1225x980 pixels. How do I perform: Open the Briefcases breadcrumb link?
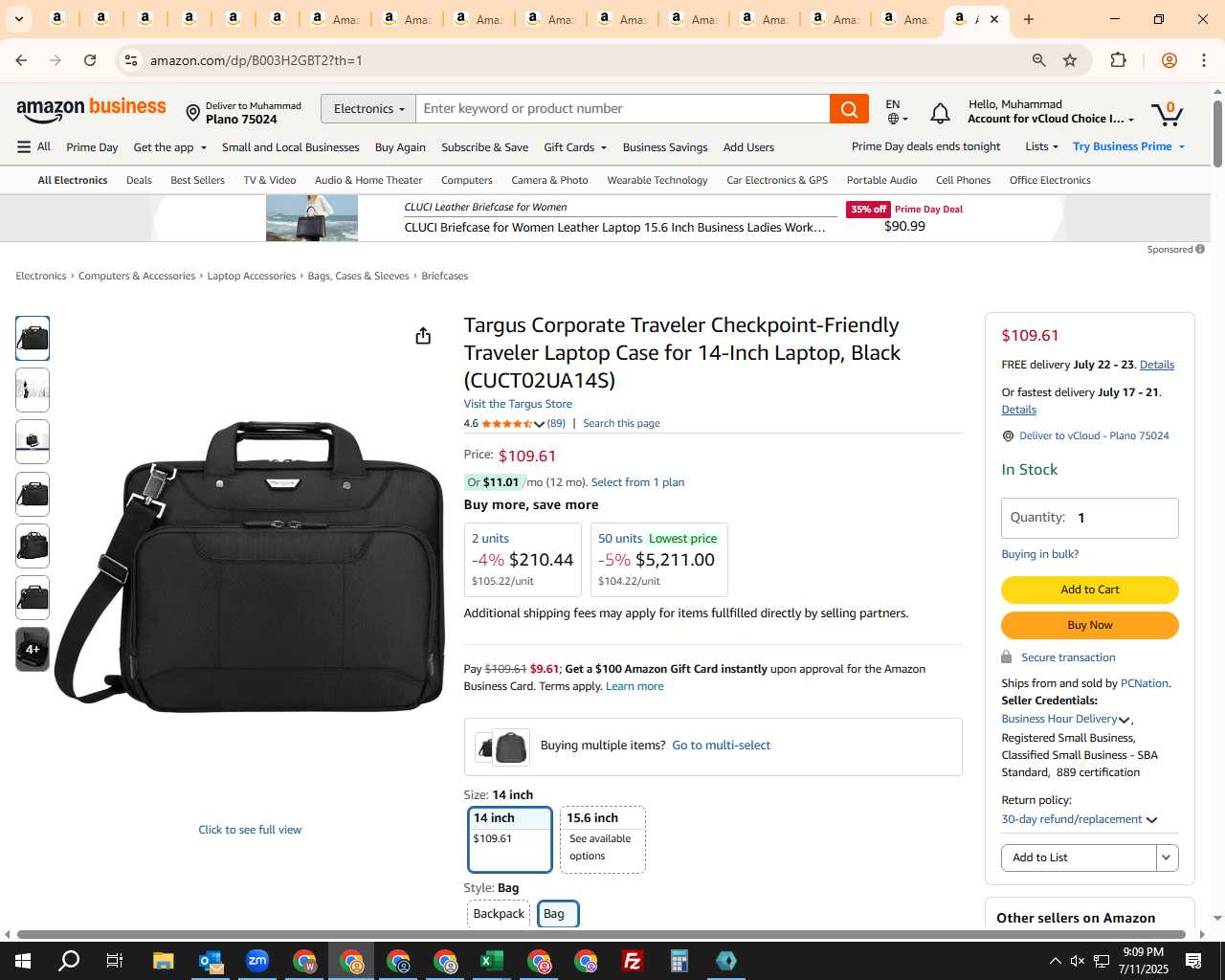pos(445,276)
